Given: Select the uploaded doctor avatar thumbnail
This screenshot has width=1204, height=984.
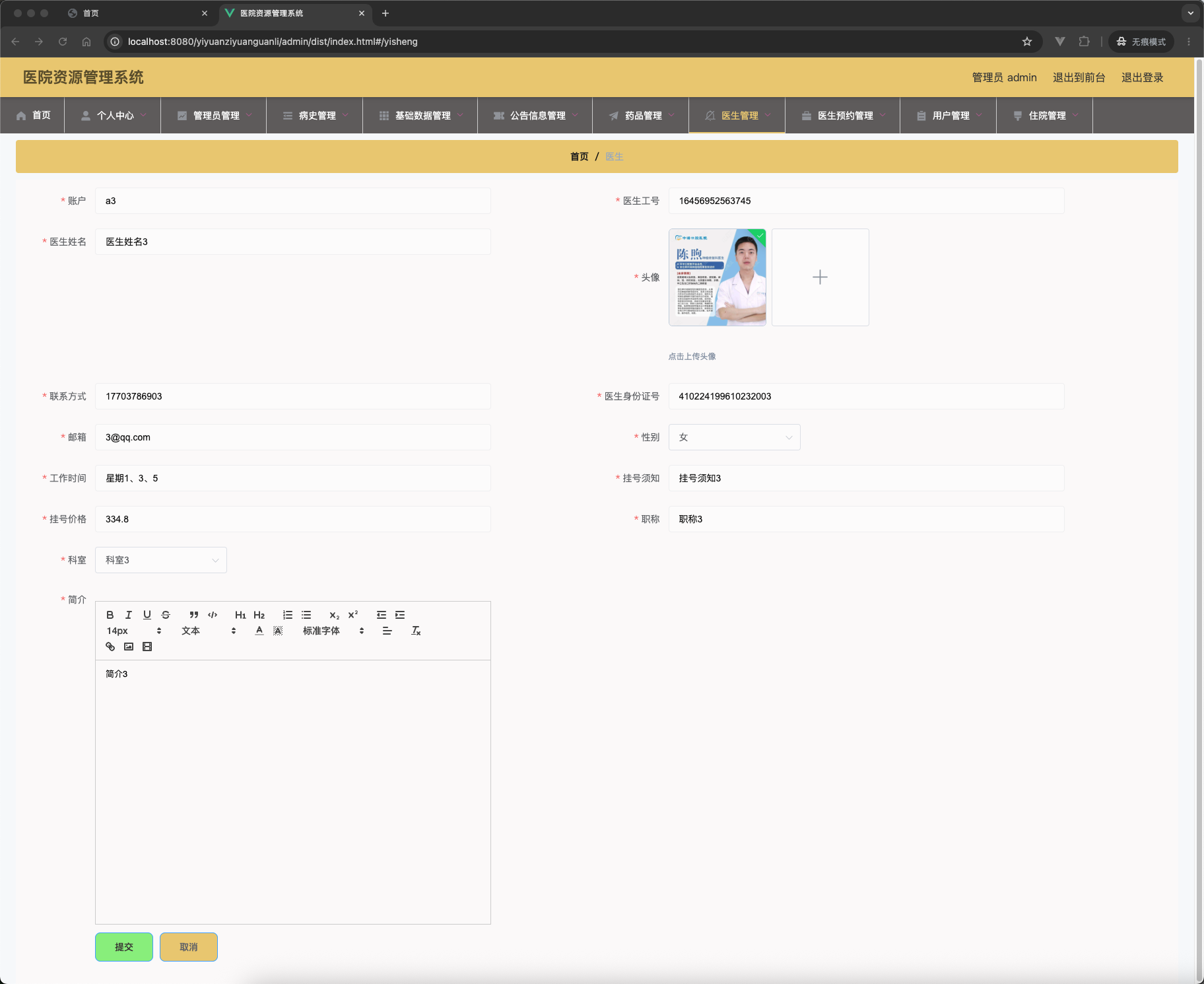Looking at the screenshot, I should click(x=718, y=277).
